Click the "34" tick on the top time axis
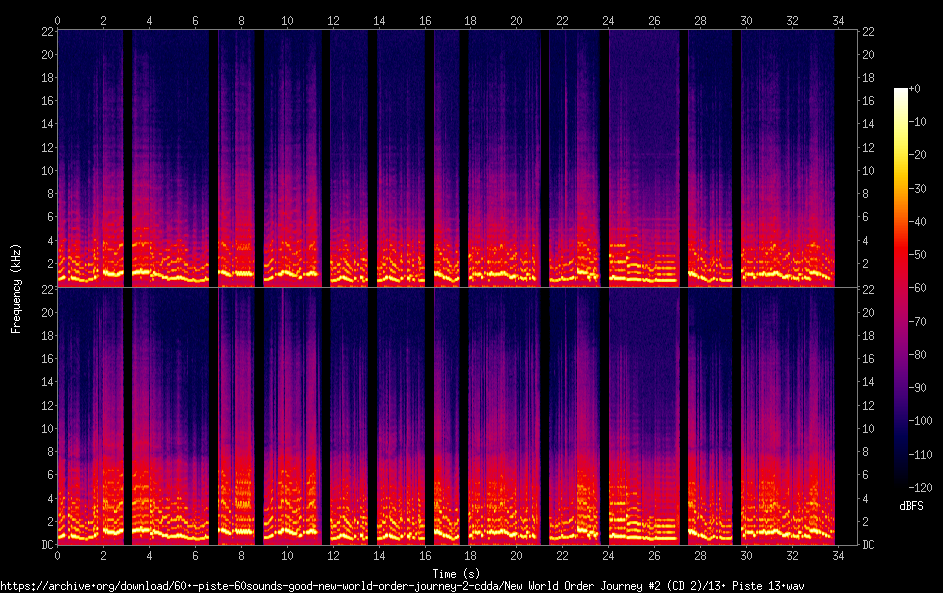943x593 pixels. [838, 21]
